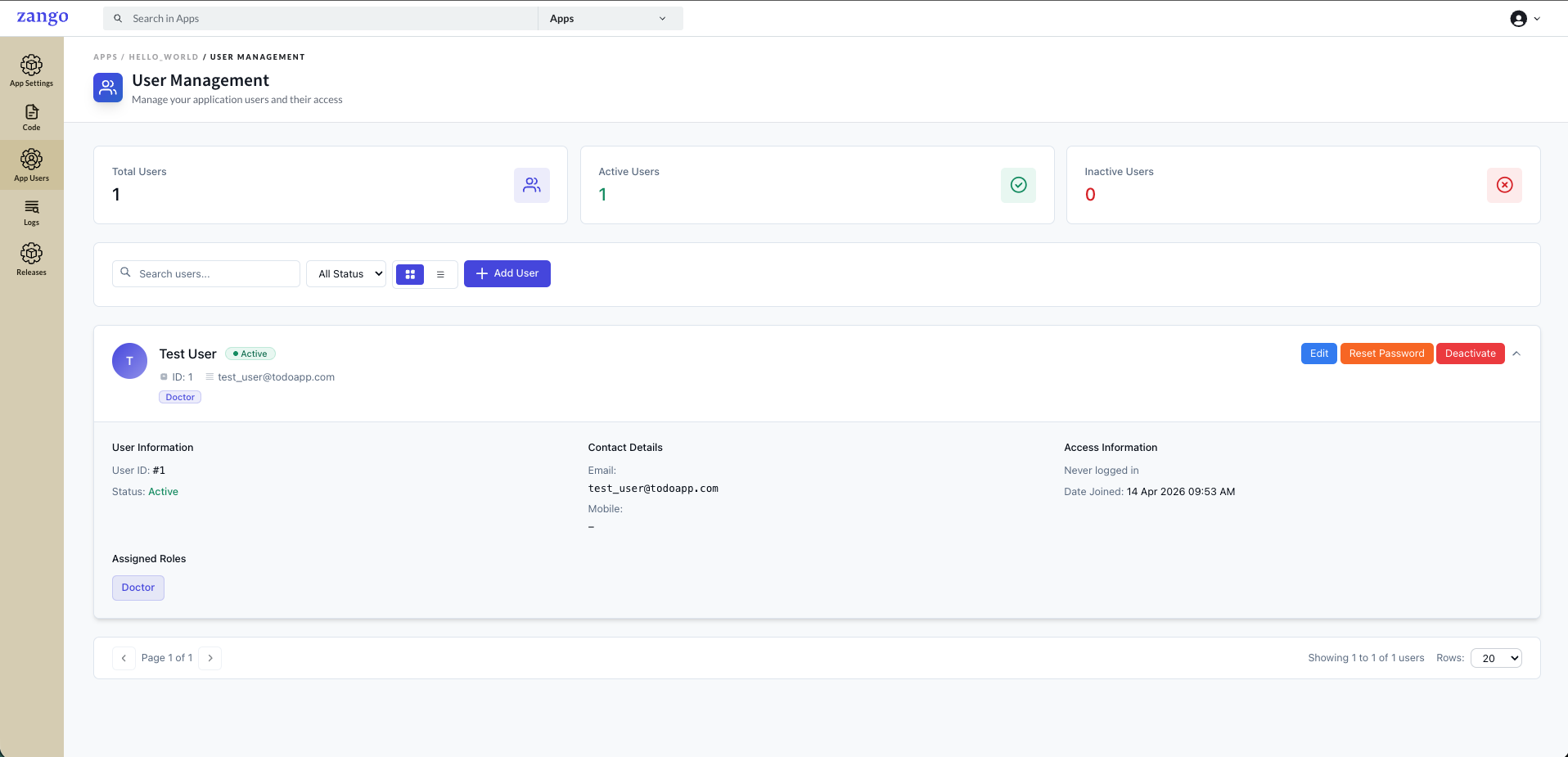Image resolution: width=1568 pixels, height=757 pixels.
Task: Click 'Showing 1 to 1 of 1 users'
Action: tap(1366, 658)
